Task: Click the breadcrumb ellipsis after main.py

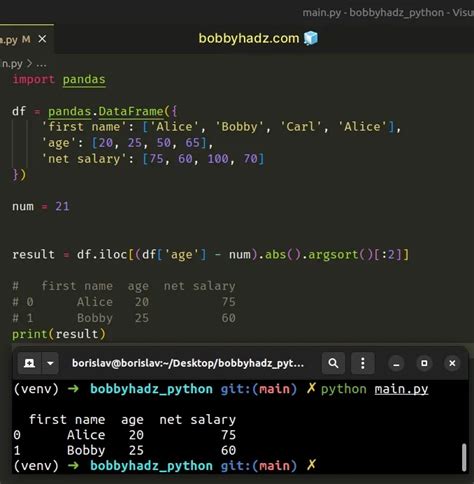Action: (41, 63)
